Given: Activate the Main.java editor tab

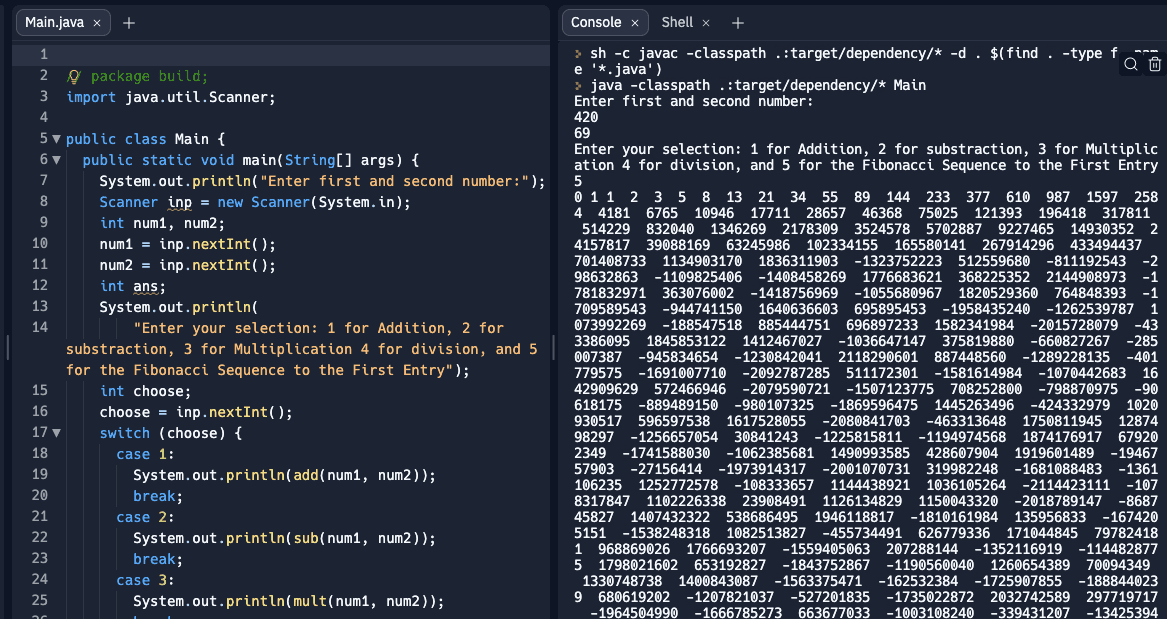Looking at the screenshot, I should point(54,22).
